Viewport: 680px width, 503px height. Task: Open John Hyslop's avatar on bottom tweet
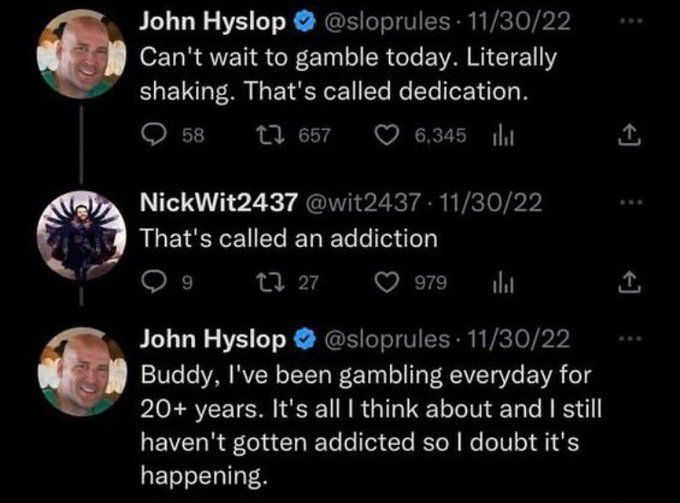tap(82, 372)
